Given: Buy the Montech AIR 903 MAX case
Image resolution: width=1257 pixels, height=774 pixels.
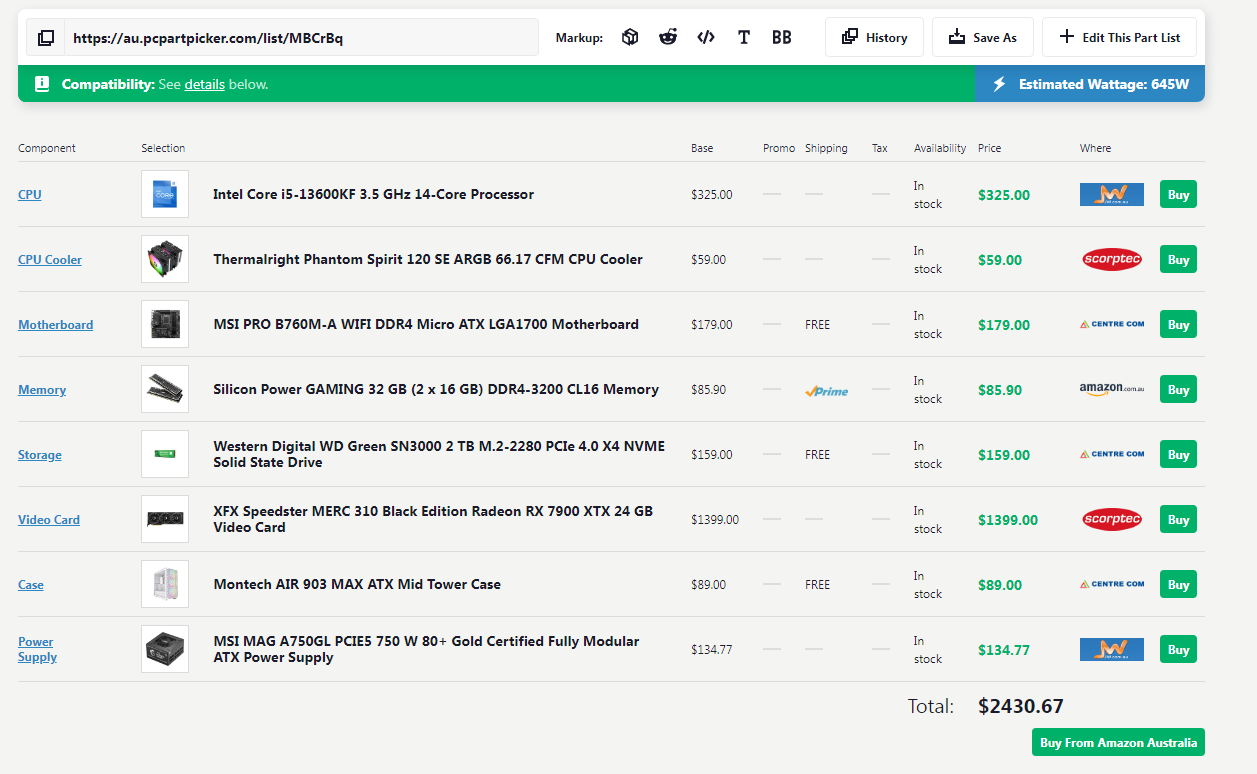Looking at the screenshot, I should point(1178,584).
